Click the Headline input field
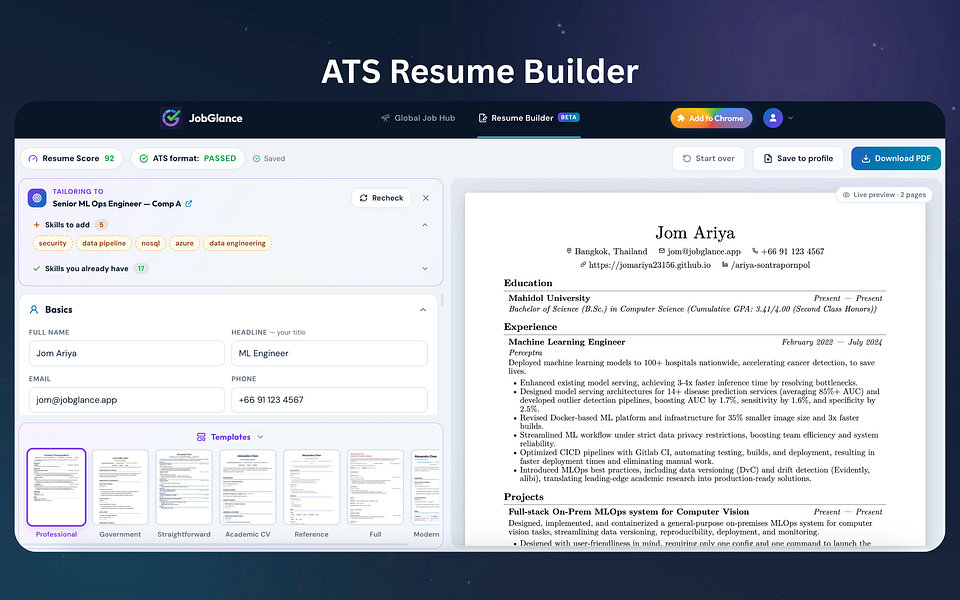The width and height of the screenshot is (960, 600). [329, 353]
